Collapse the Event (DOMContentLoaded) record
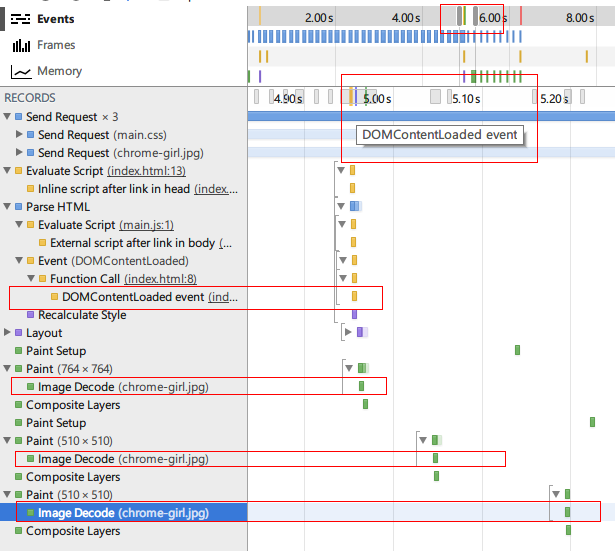 pos(20,261)
